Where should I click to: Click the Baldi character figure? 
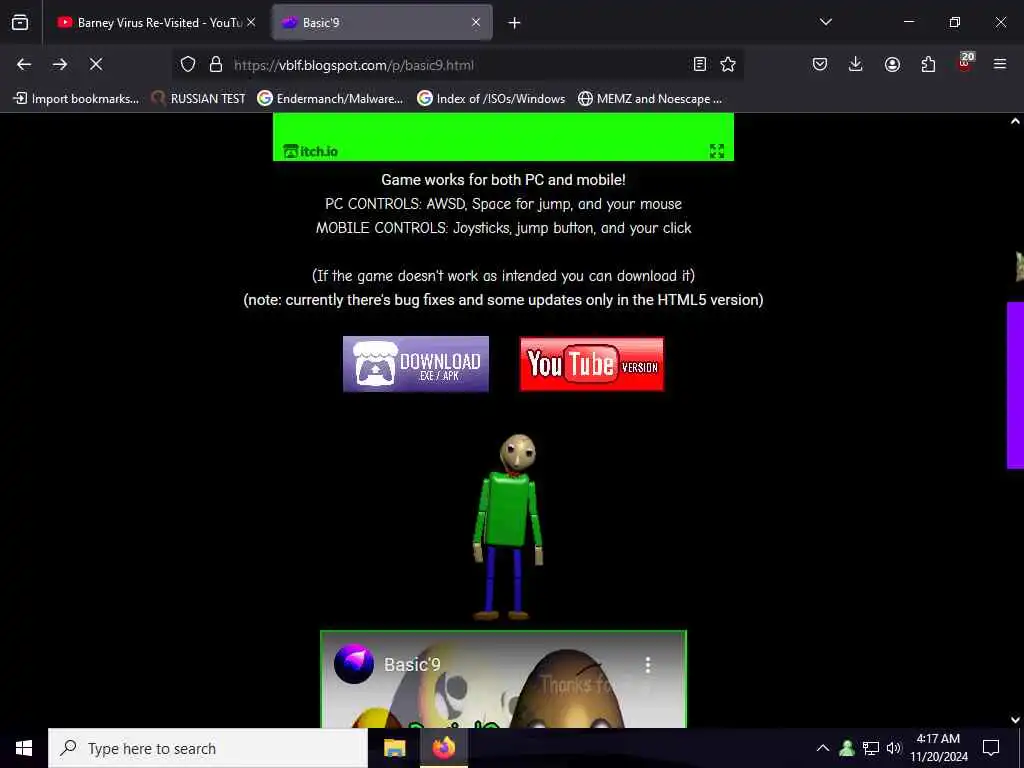click(x=507, y=526)
